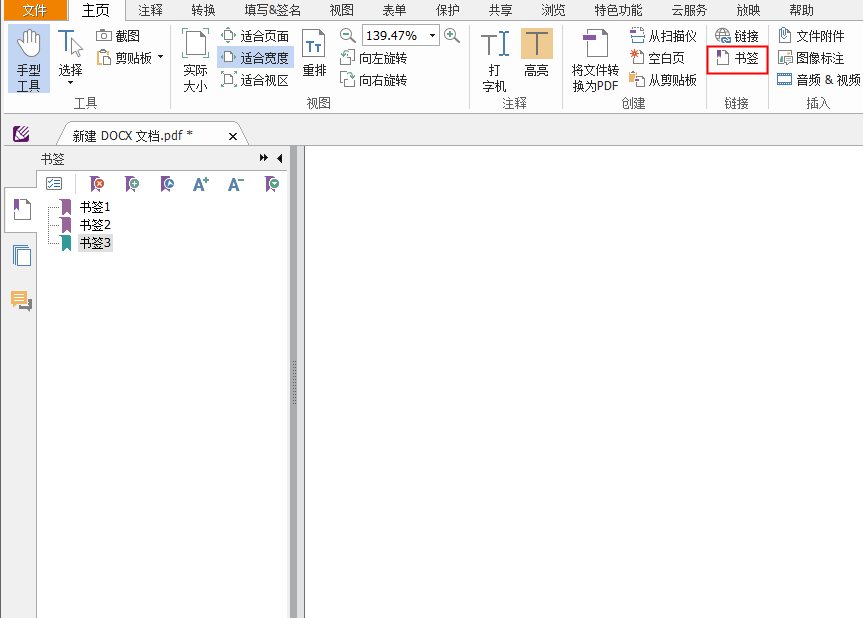This screenshot has height=618, width=863.
Task: Toggle Fit Page (适合页面) view mode
Action: 255,36
